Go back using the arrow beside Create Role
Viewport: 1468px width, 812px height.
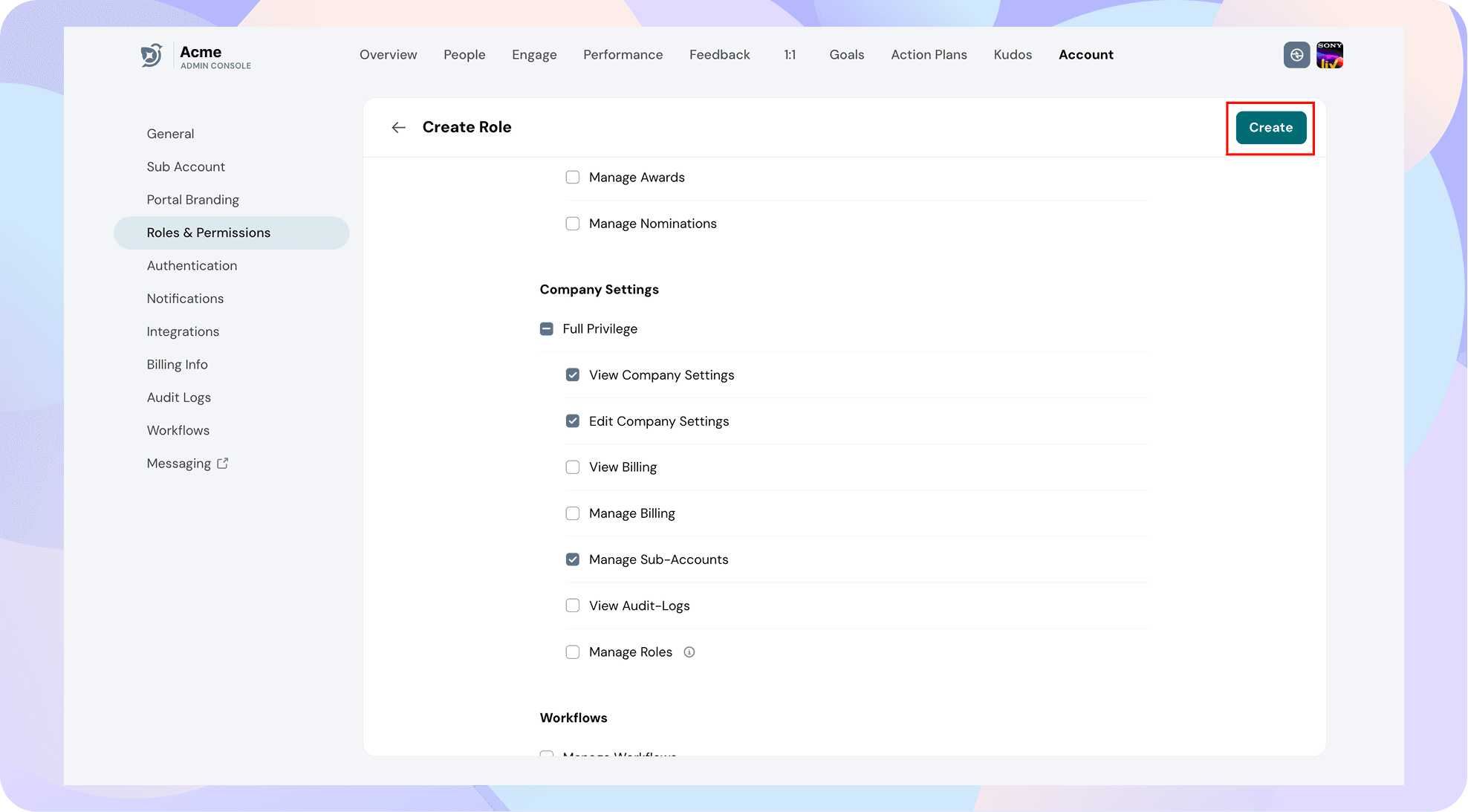[399, 128]
